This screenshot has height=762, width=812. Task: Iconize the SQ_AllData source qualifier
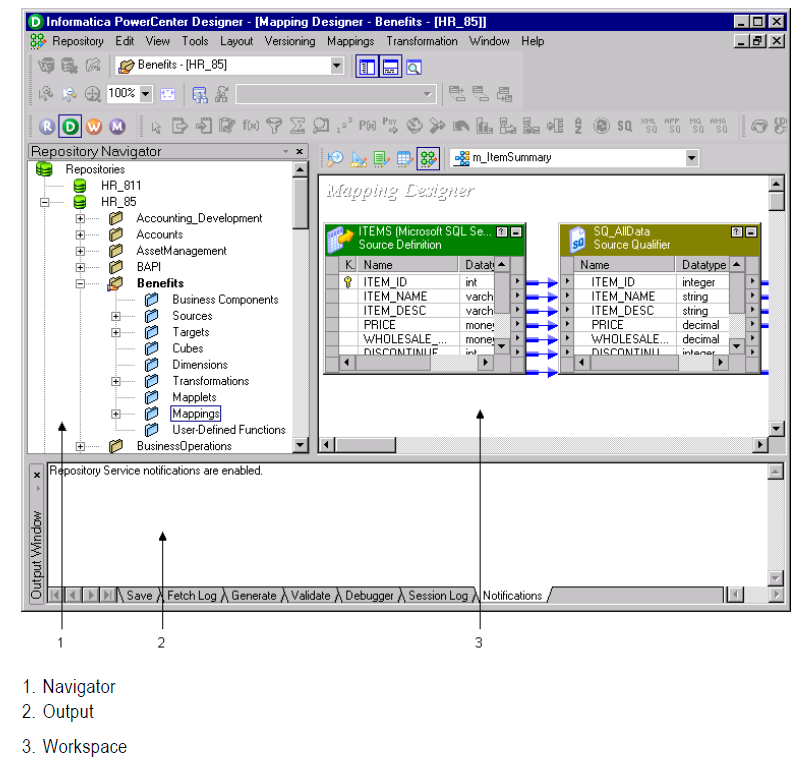[751, 232]
